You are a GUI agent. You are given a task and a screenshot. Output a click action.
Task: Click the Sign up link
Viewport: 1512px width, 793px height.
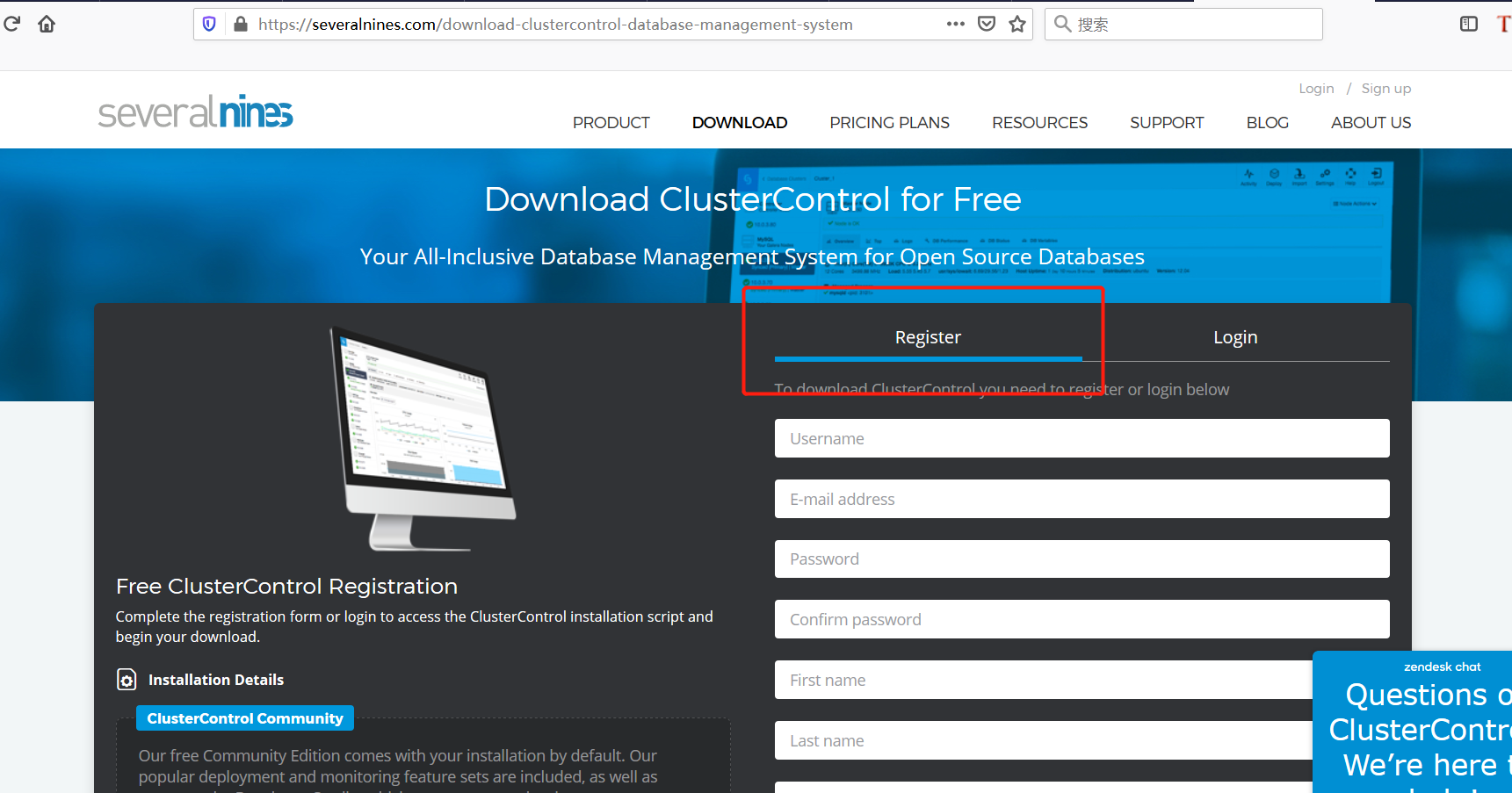click(x=1386, y=89)
